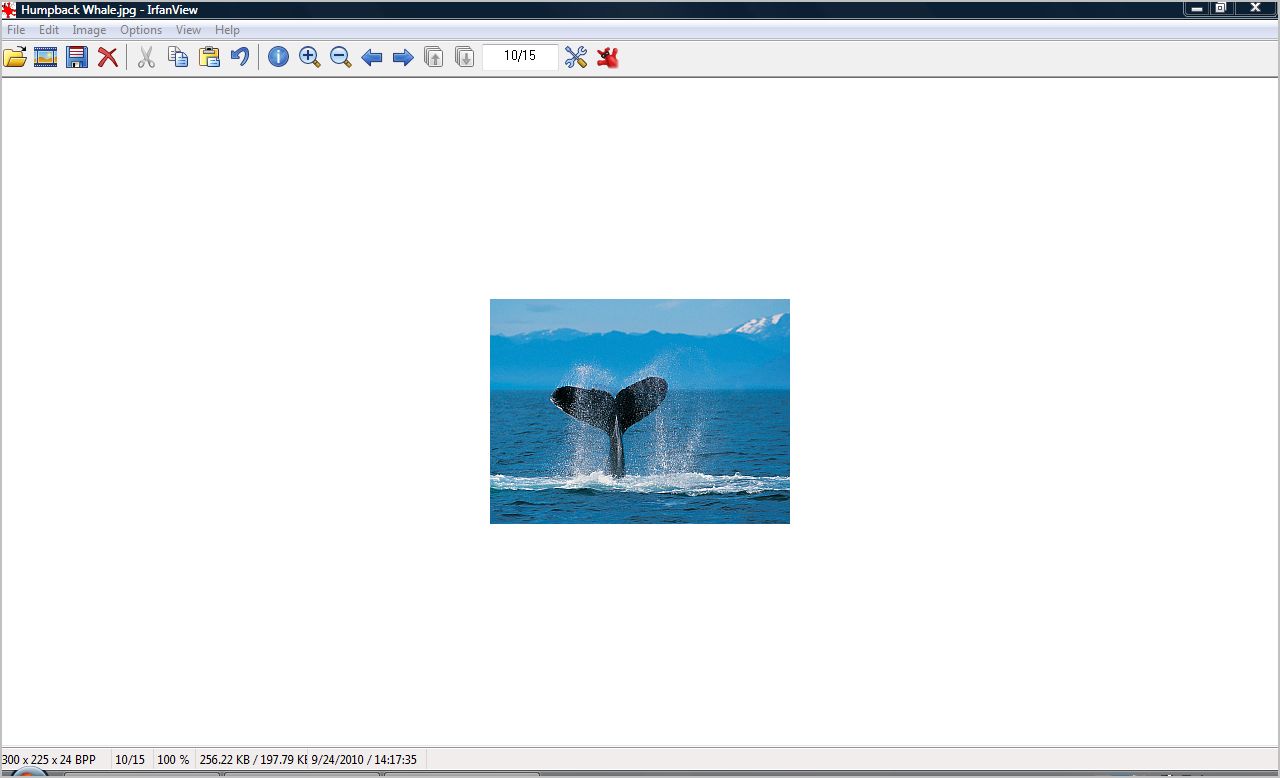Click the Open file folder icon

tap(15, 57)
